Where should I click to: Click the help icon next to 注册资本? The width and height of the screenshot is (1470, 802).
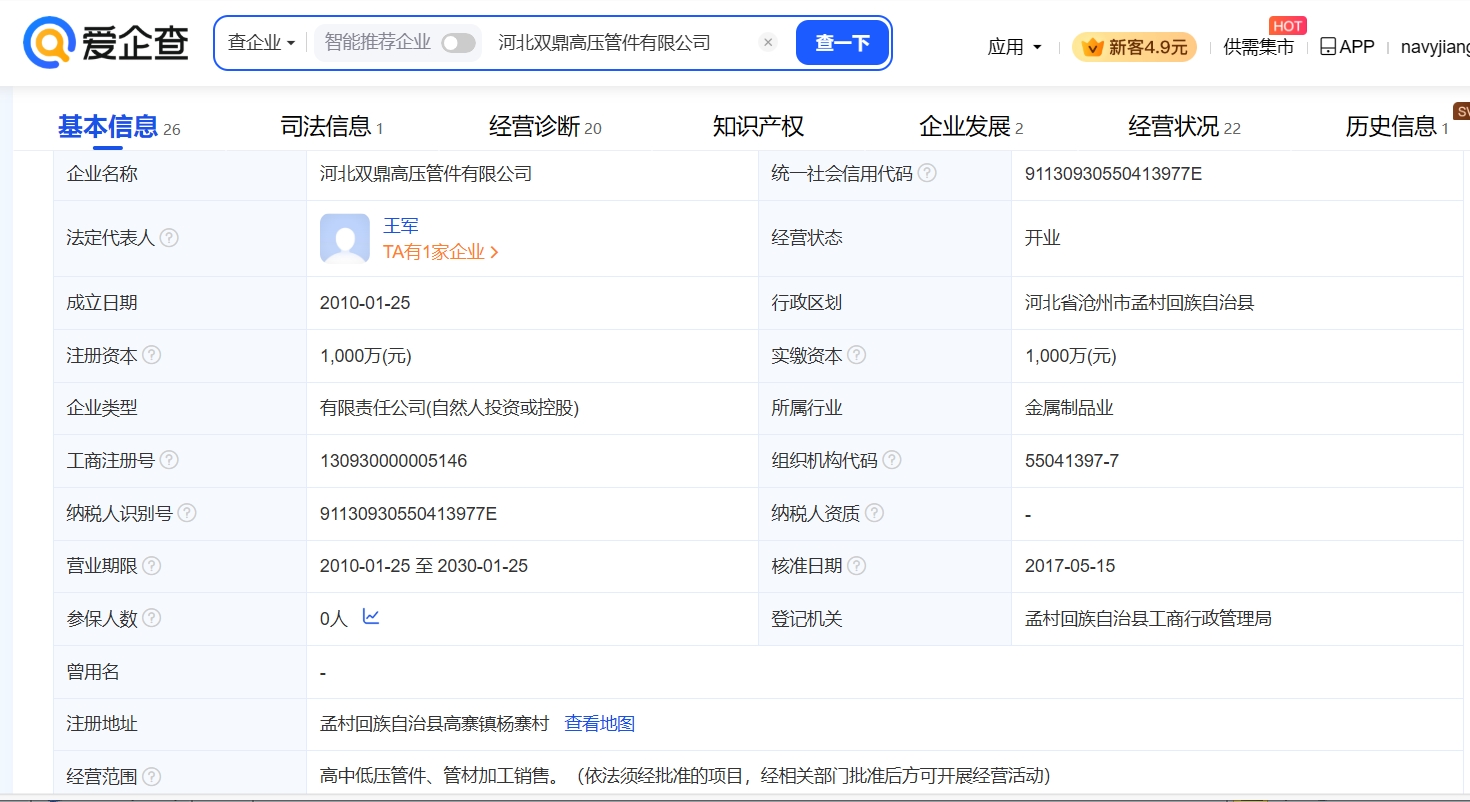(152, 355)
